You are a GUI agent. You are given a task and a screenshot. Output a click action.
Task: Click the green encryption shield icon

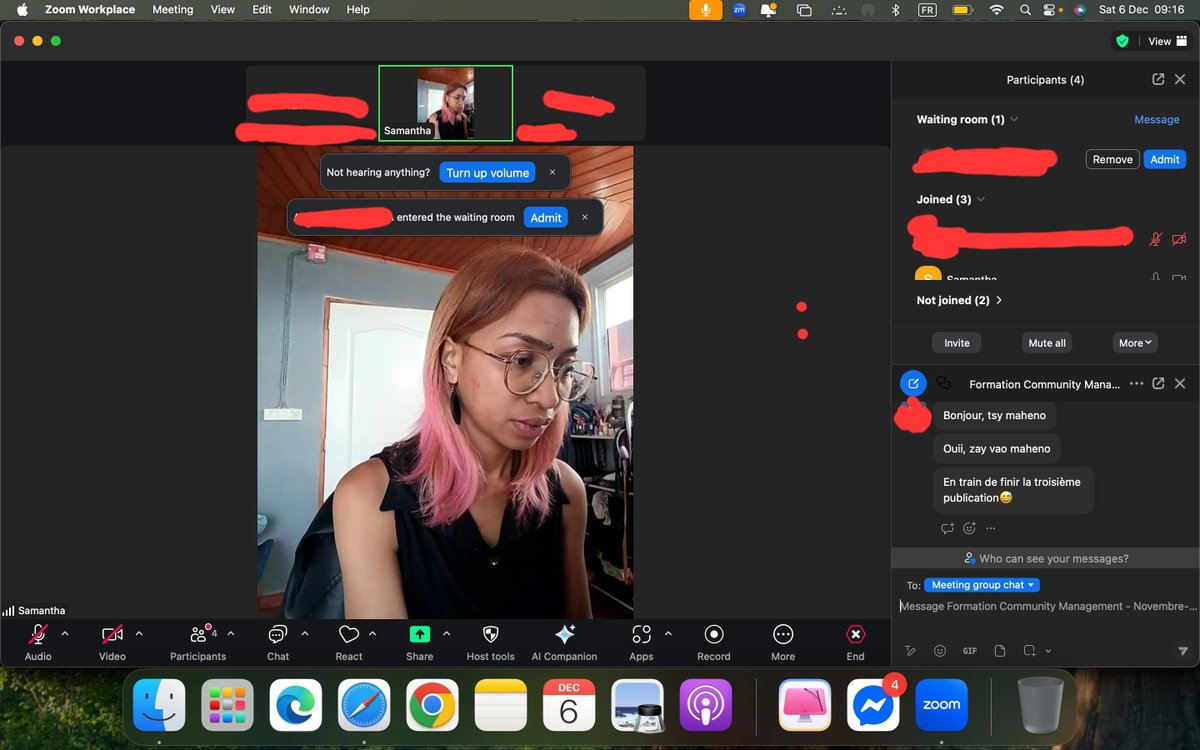(1122, 41)
